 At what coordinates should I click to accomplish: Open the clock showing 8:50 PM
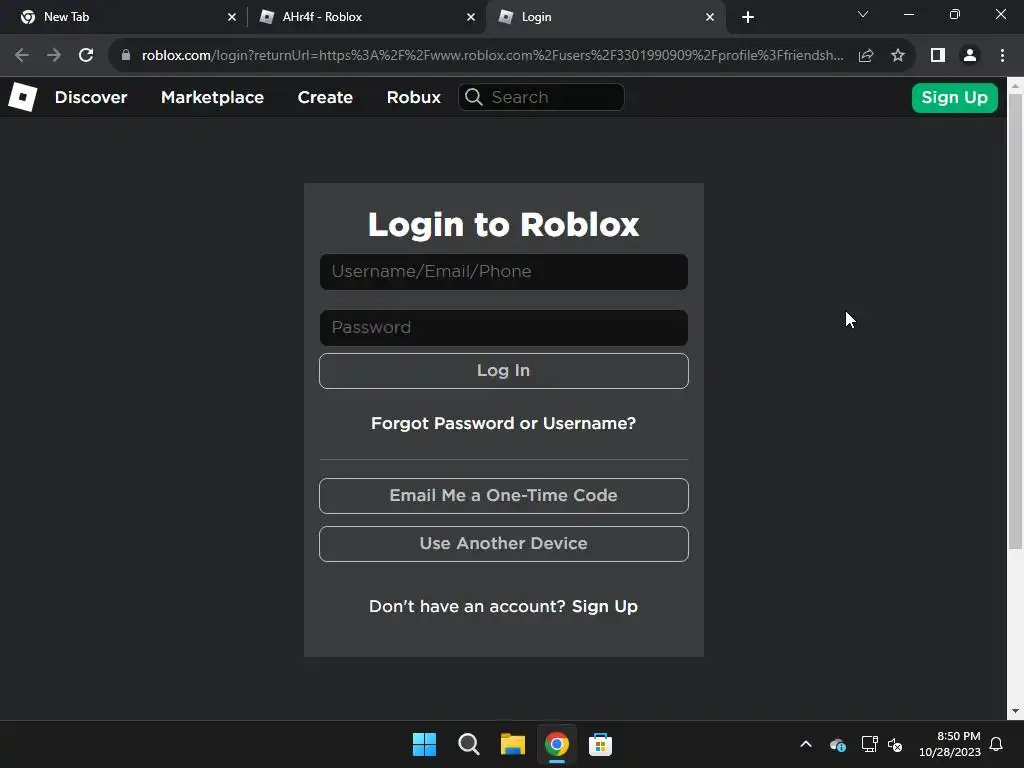pos(950,744)
